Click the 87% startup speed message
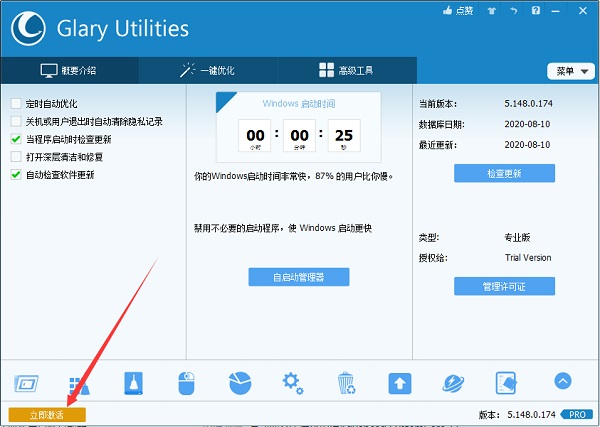600x427 pixels. click(x=293, y=176)
